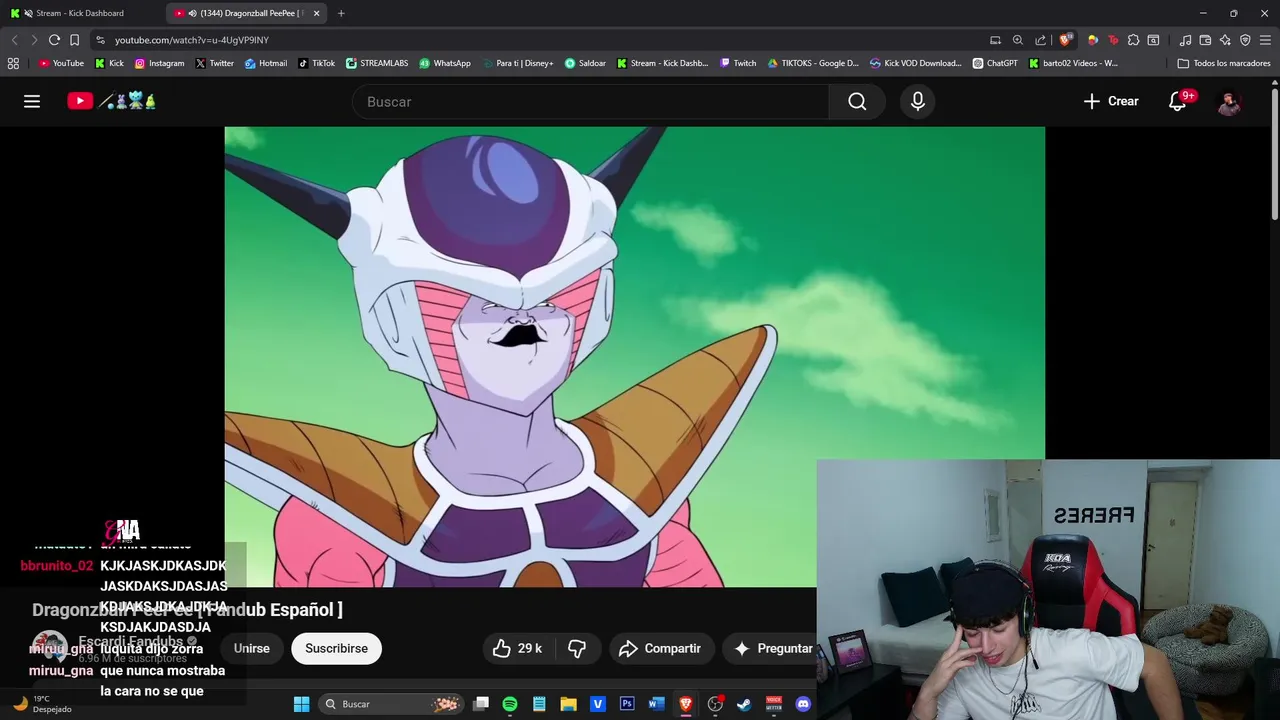Open Spotify from the taskbar
Image resolution: width=1280 pixels, height=720 pixels.
[510, 704]
